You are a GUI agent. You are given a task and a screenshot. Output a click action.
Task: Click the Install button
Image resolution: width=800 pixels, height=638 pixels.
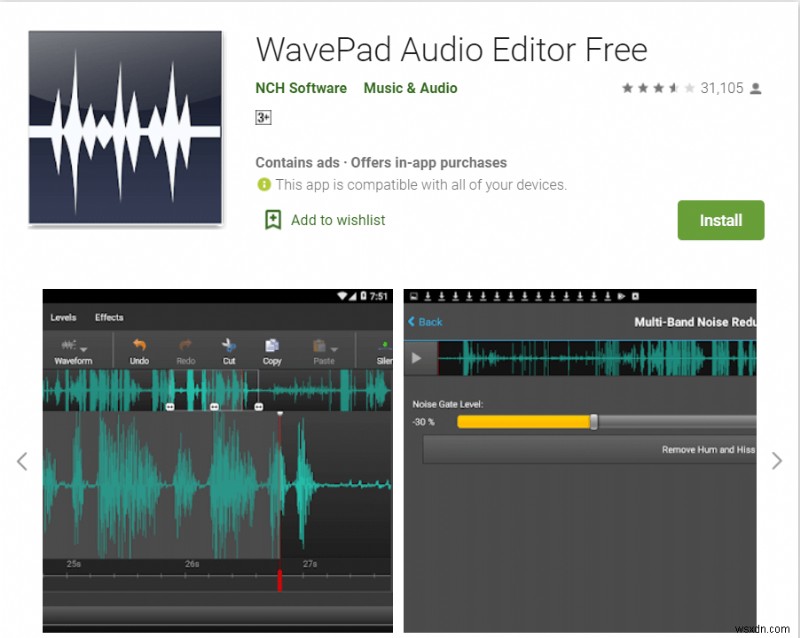pos(721,220)
